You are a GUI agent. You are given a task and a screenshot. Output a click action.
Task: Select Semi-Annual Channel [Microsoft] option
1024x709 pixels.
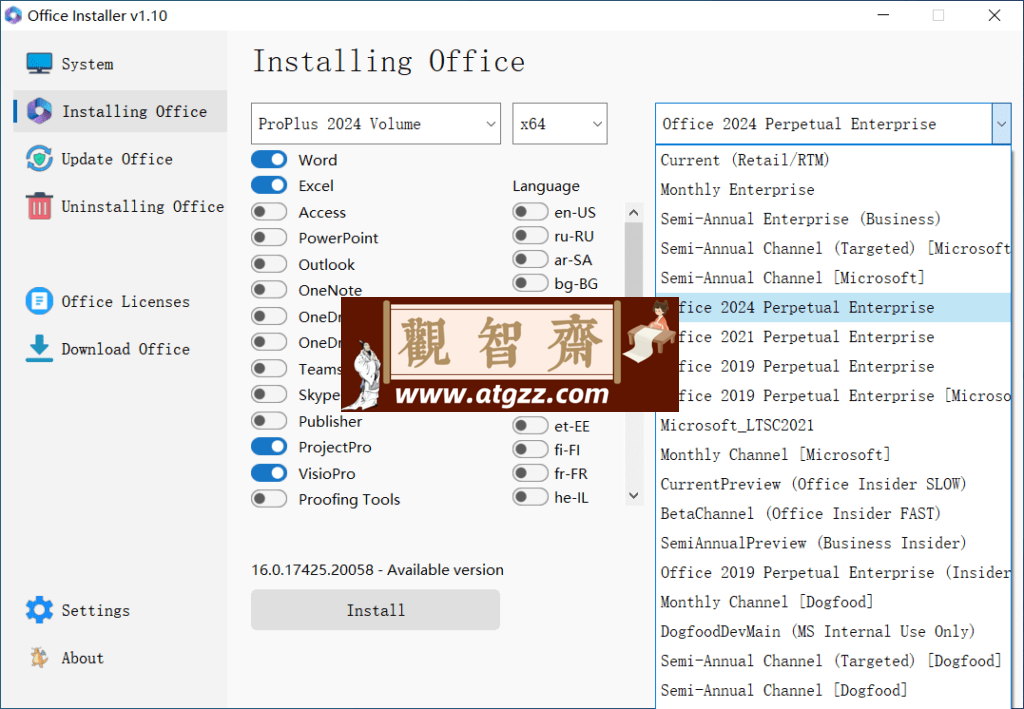[x=833, y=277]
